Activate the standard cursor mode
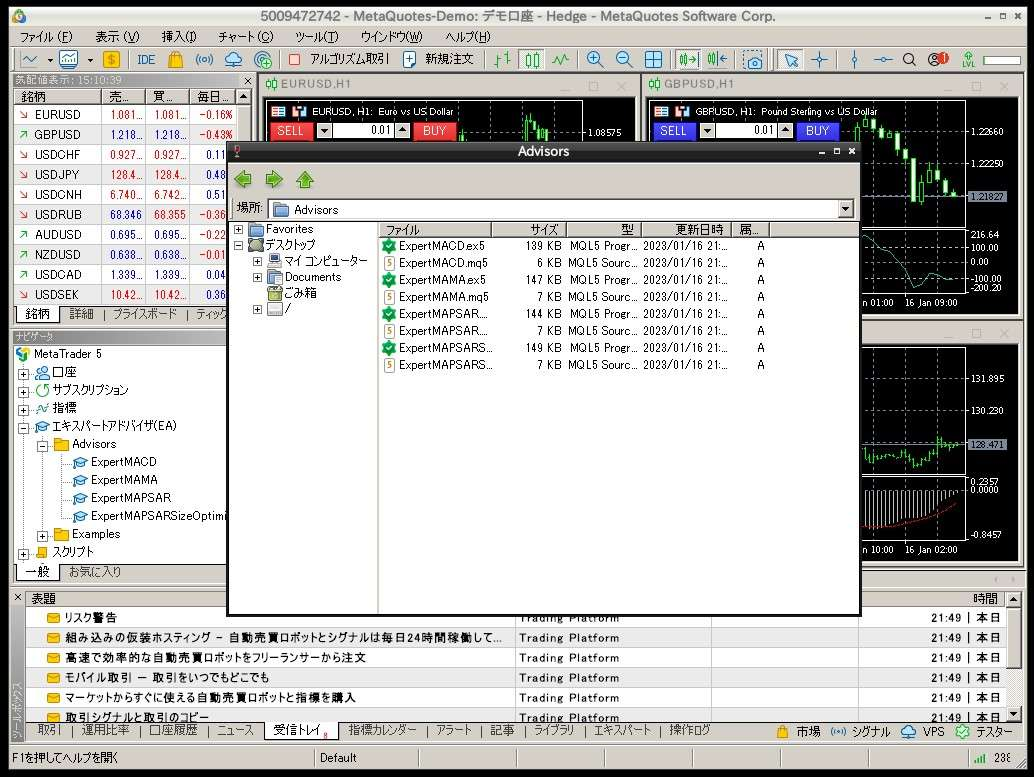 point(791,60)
